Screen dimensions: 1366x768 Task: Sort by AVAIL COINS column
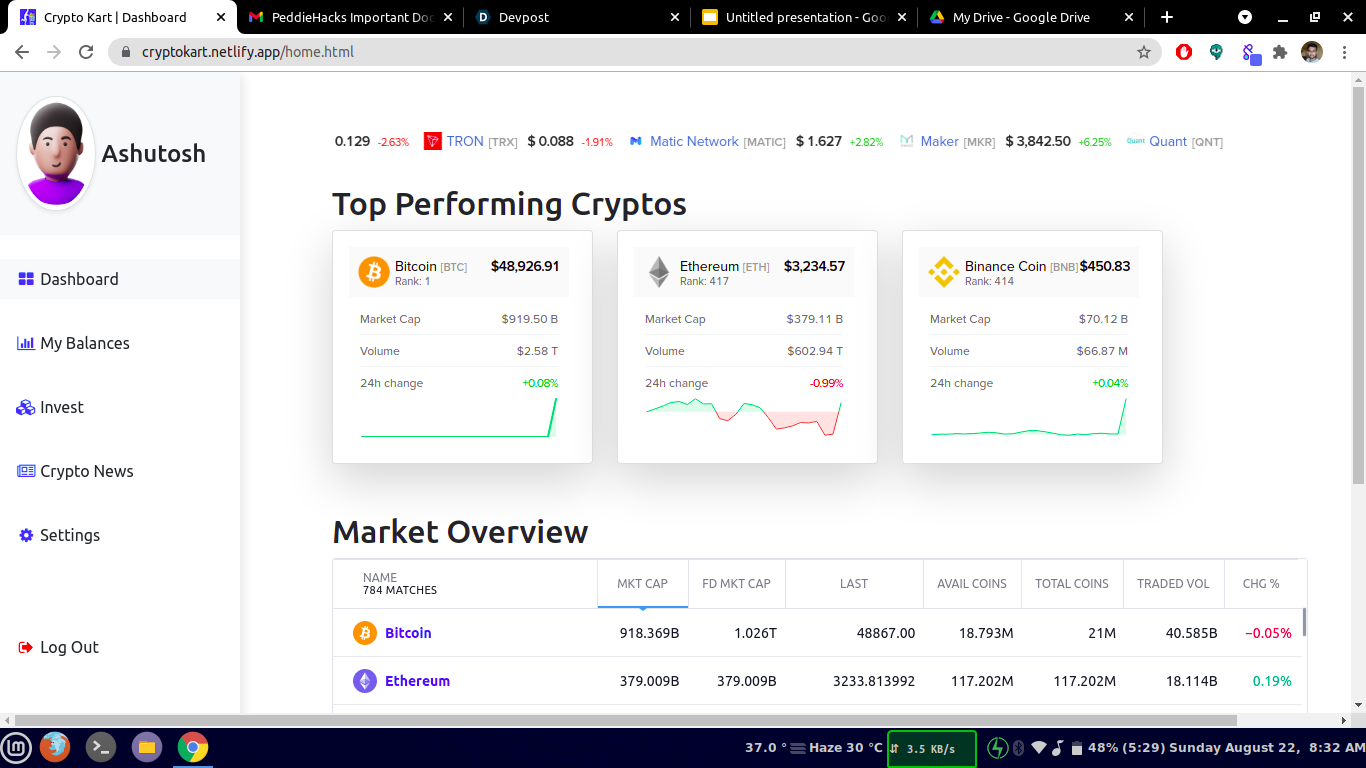point(972,583)
